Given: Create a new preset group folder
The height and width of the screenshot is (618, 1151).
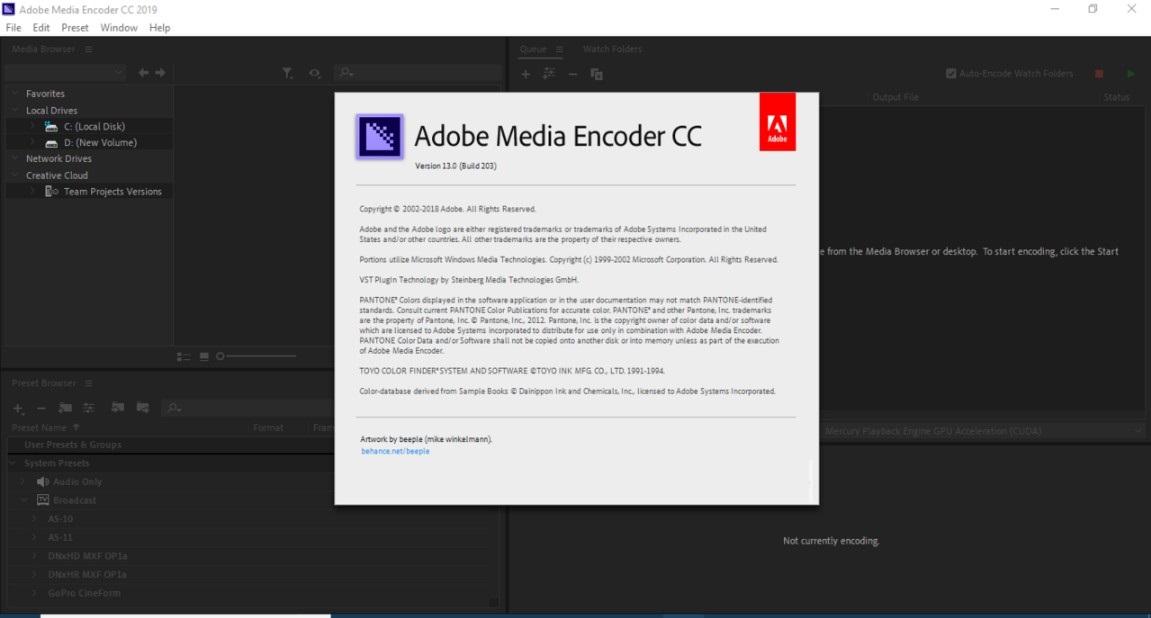Looking at the screenshot, I should [65, 407].
